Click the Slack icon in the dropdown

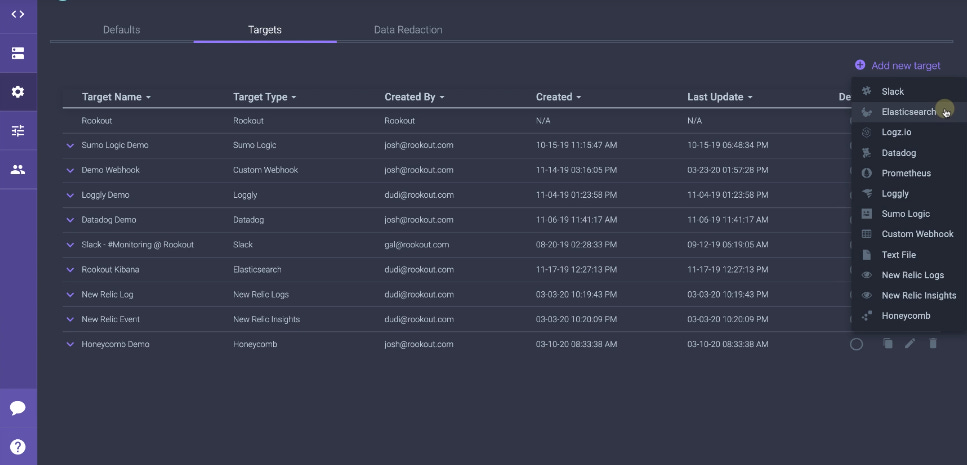[866, 91]
